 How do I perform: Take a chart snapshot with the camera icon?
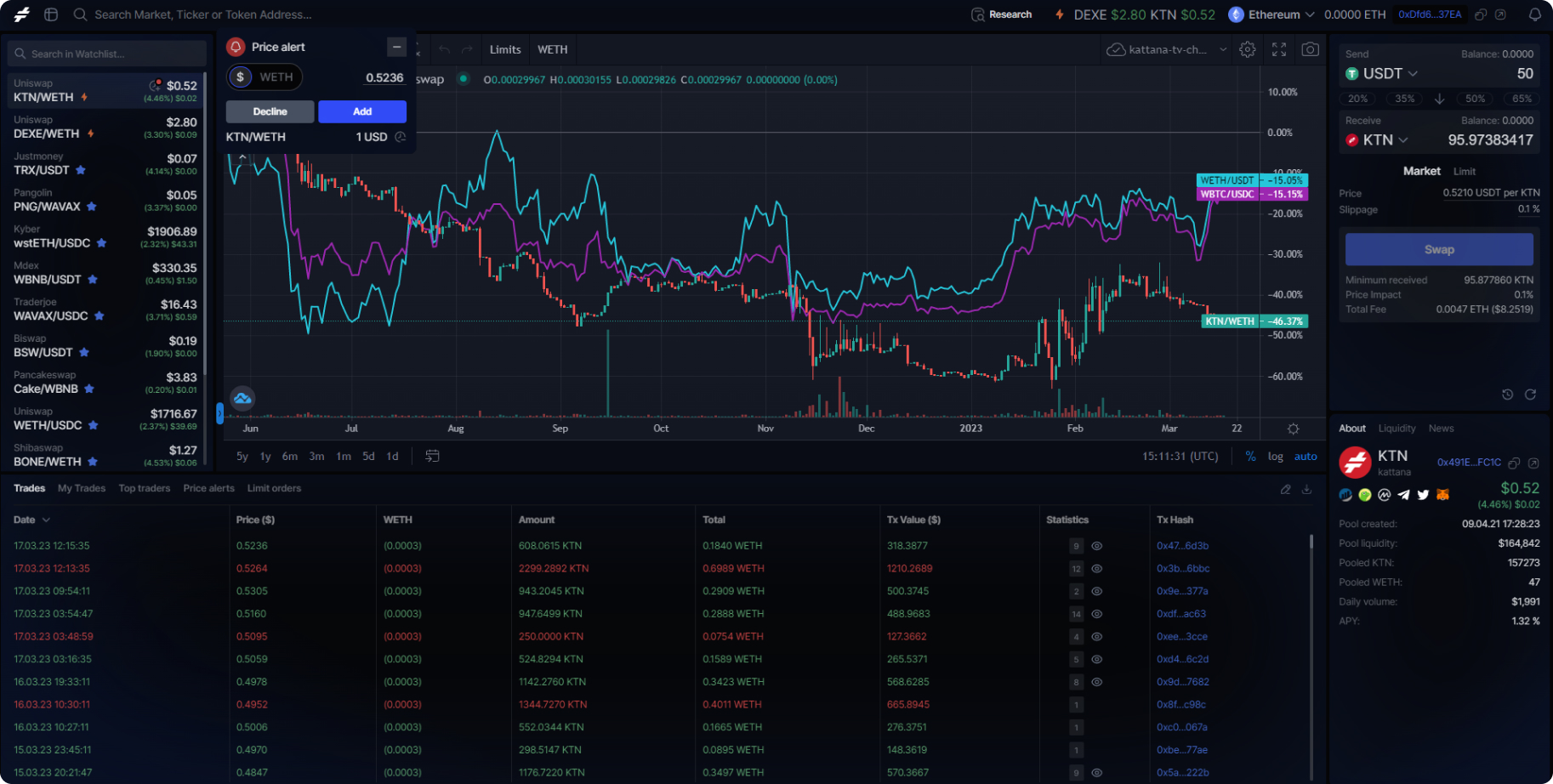(1309, 49)
